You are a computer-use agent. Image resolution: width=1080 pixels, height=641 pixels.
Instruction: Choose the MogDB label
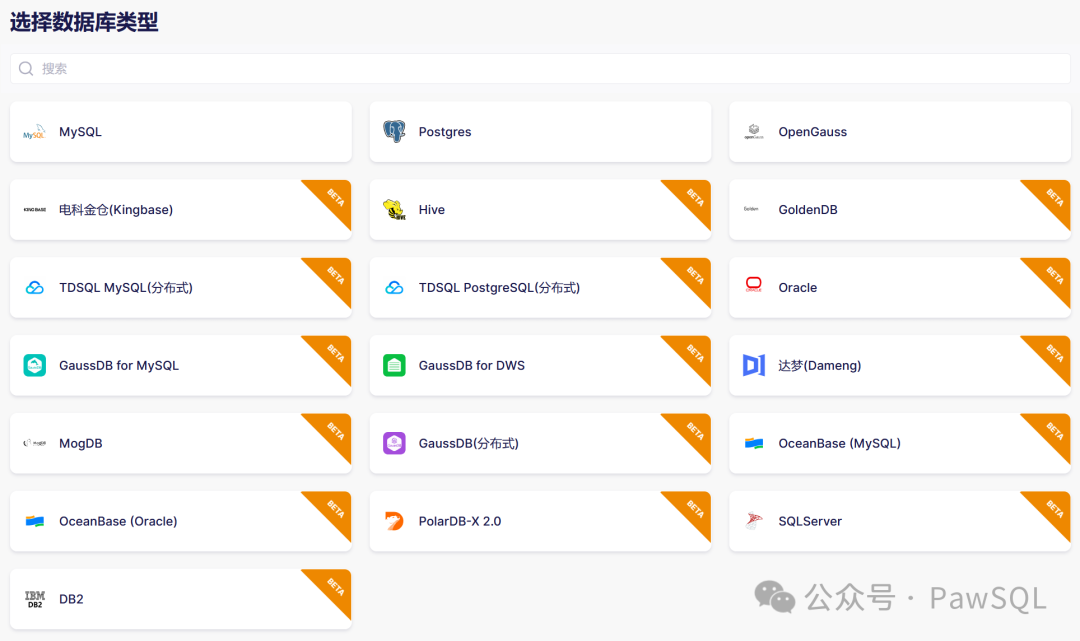[81, 443]
